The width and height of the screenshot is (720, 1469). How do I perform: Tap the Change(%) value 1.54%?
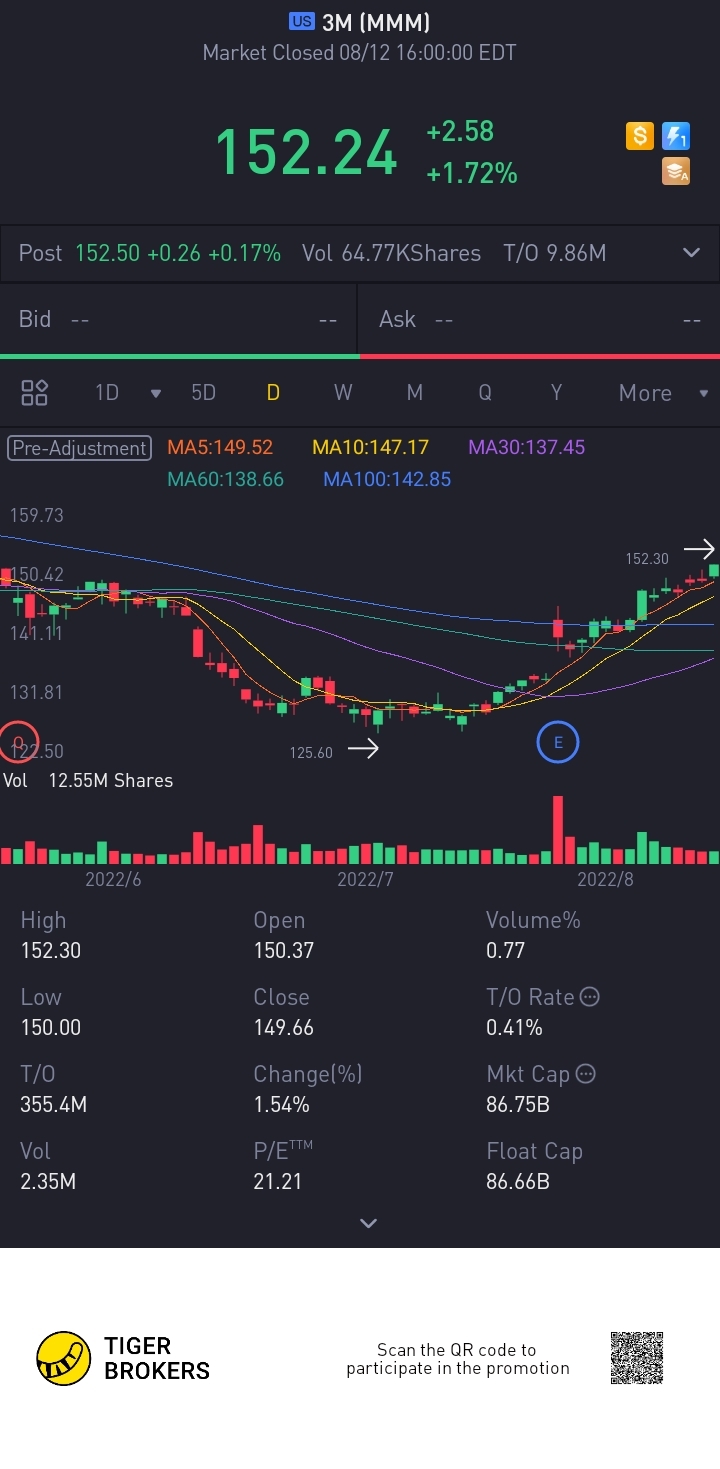point(281,1104)
